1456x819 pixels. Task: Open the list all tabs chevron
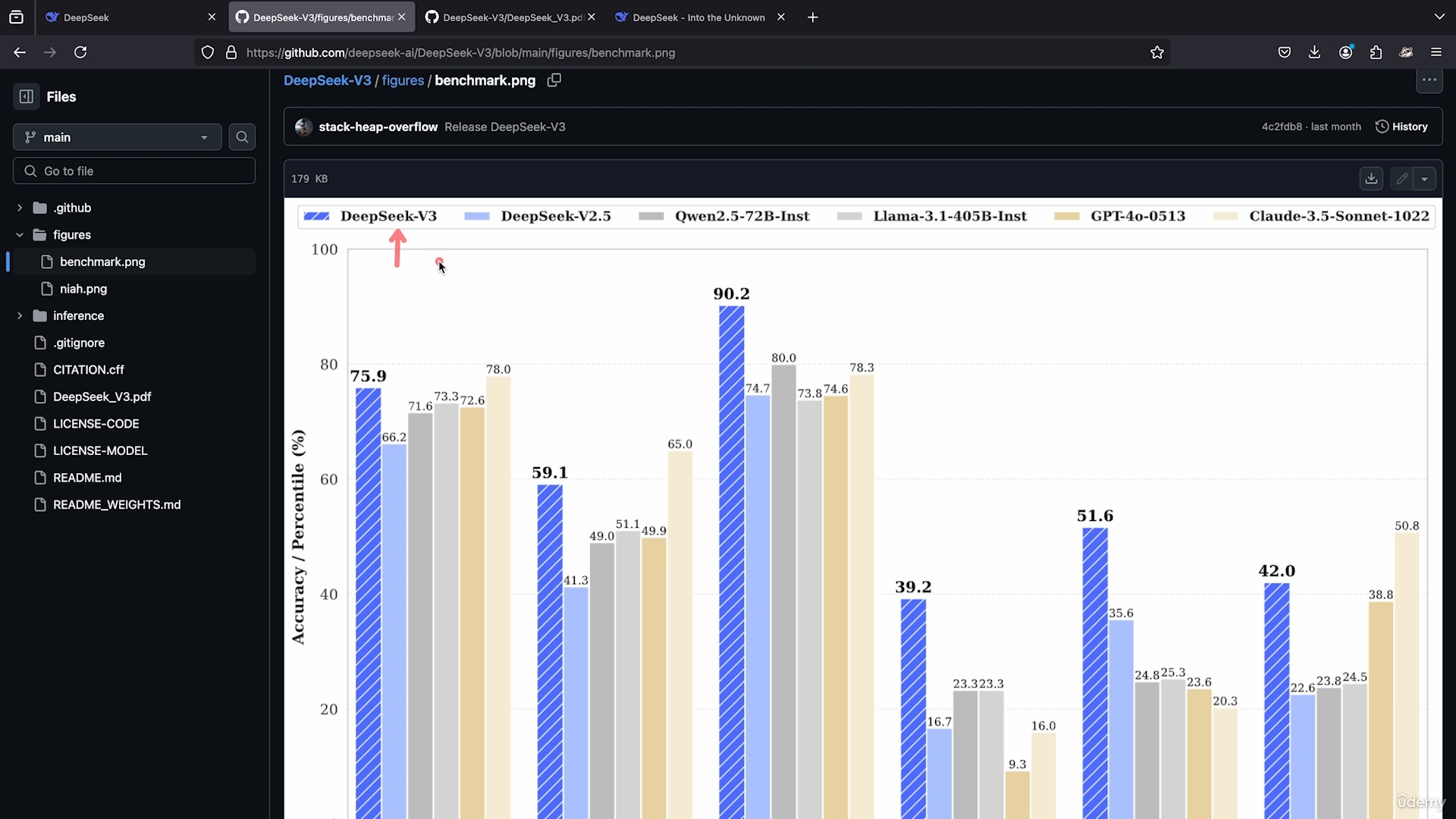click(1439, 17)
